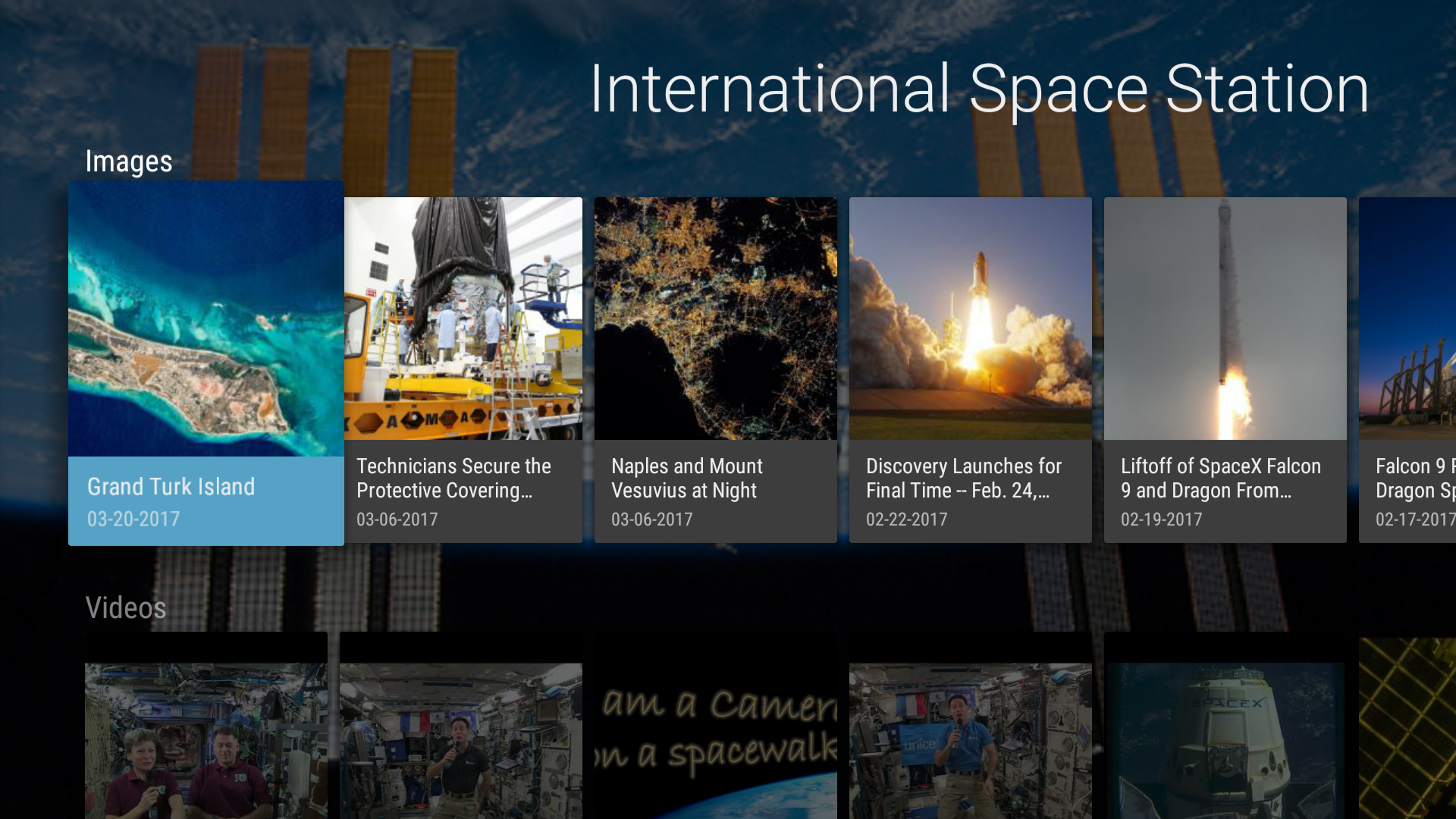Select the Liftoff of SpaceX Falcon 9 card

[x=1225, y=318]
